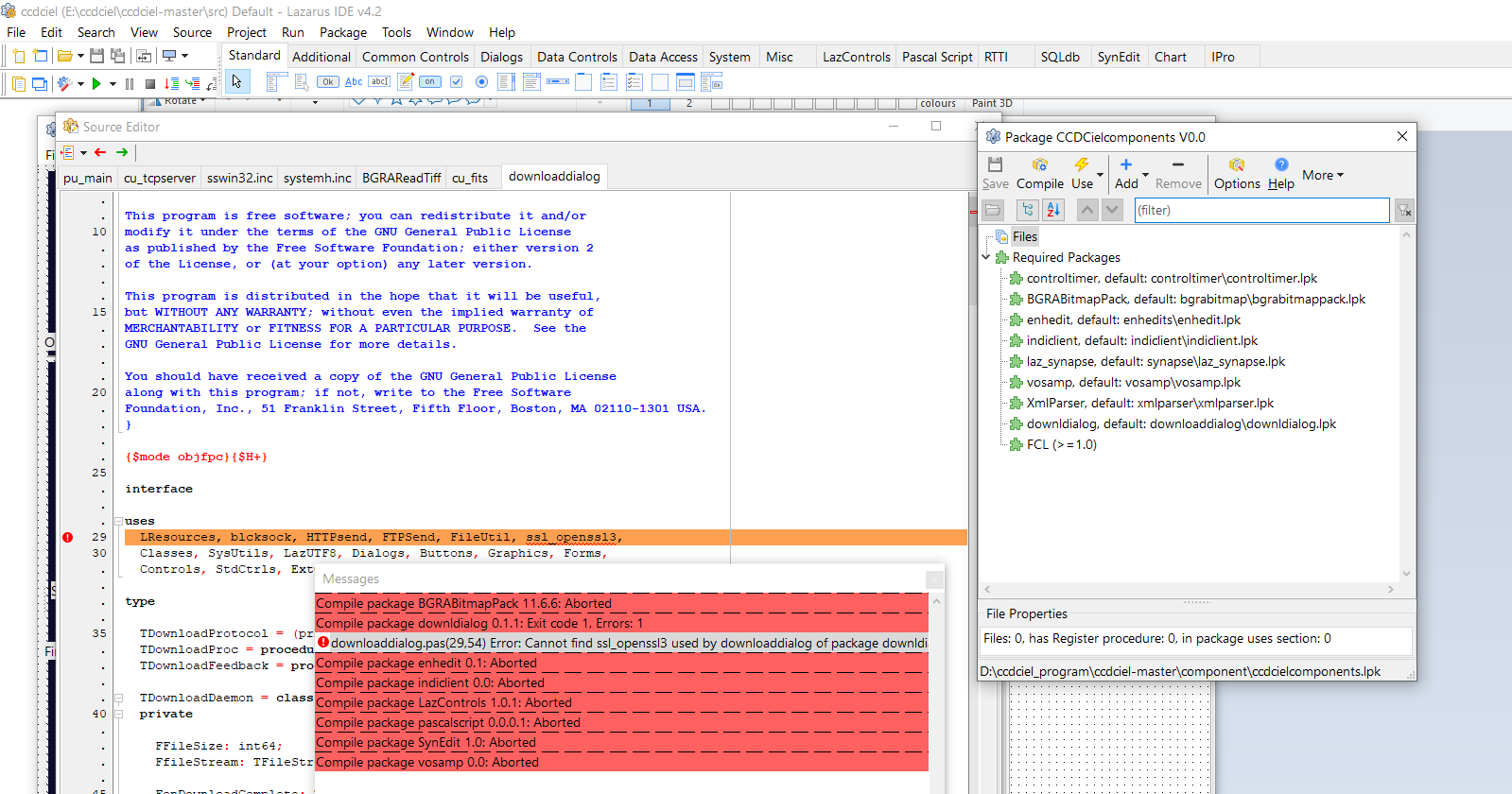Image resolution: width=1512 pixels, height=794 pixels.
Task: Click the Help button in package window
Action: (1280, 174)
